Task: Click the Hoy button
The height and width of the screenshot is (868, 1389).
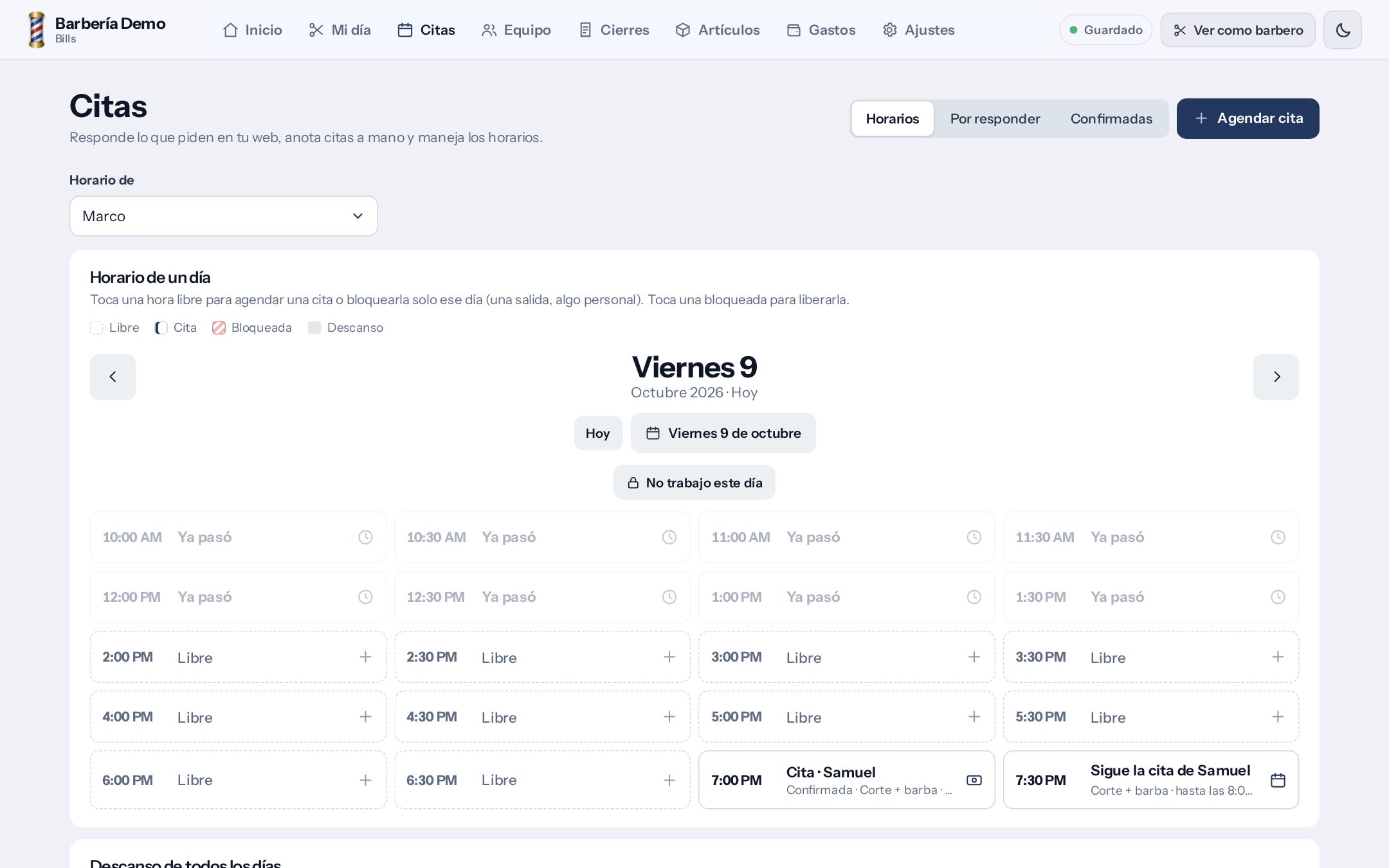Action: pos(598,433)
